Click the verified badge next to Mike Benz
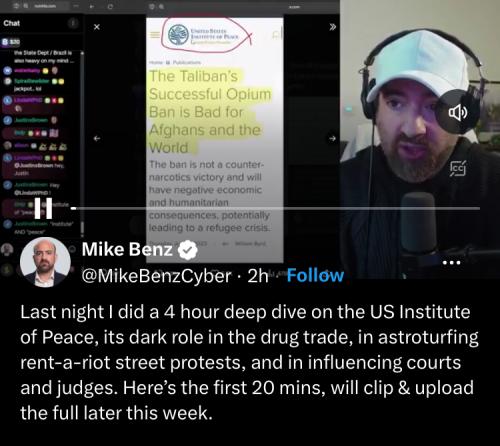 click(188, 250)
